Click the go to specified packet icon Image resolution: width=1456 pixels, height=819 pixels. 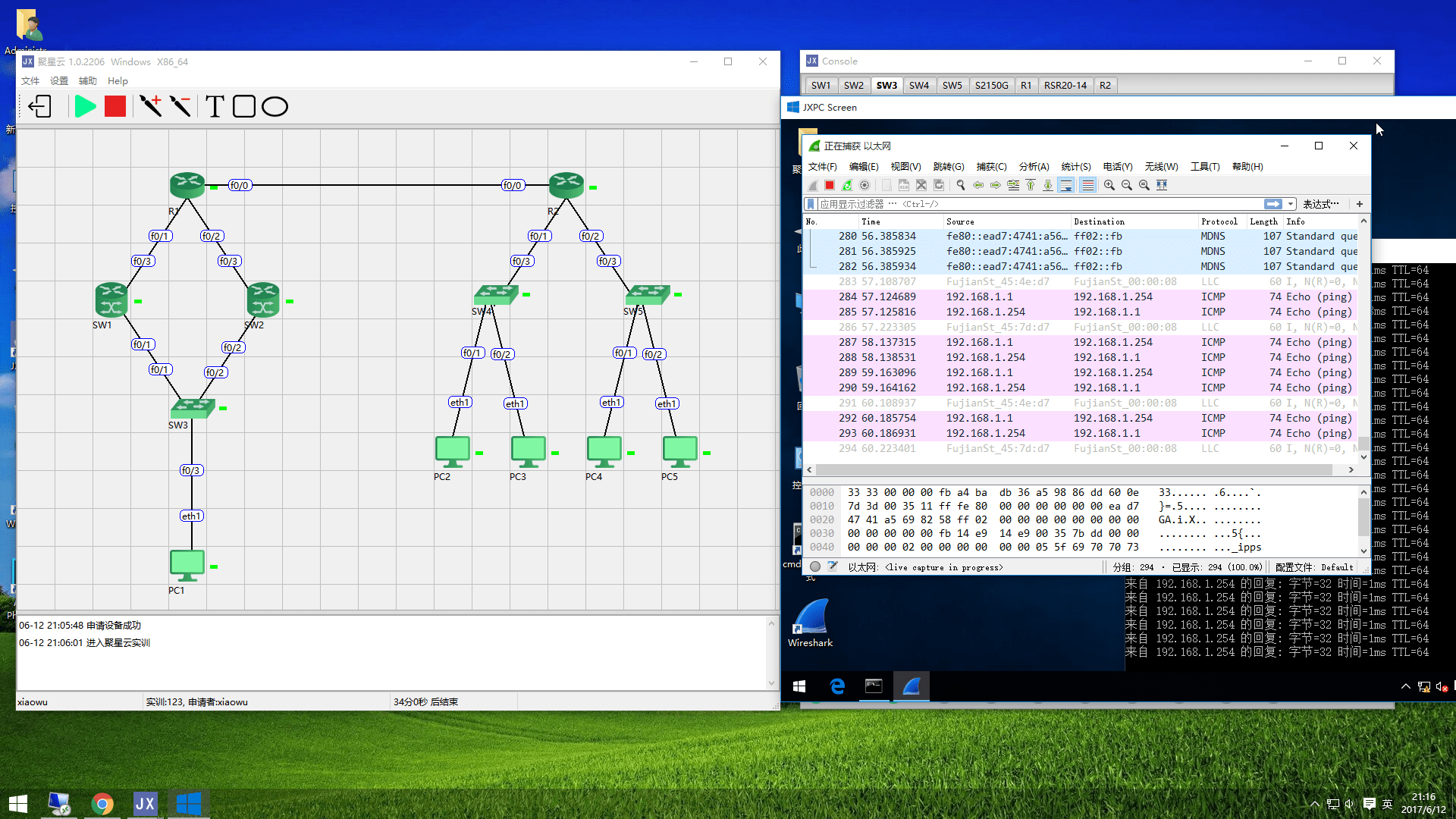(1013, 185)
